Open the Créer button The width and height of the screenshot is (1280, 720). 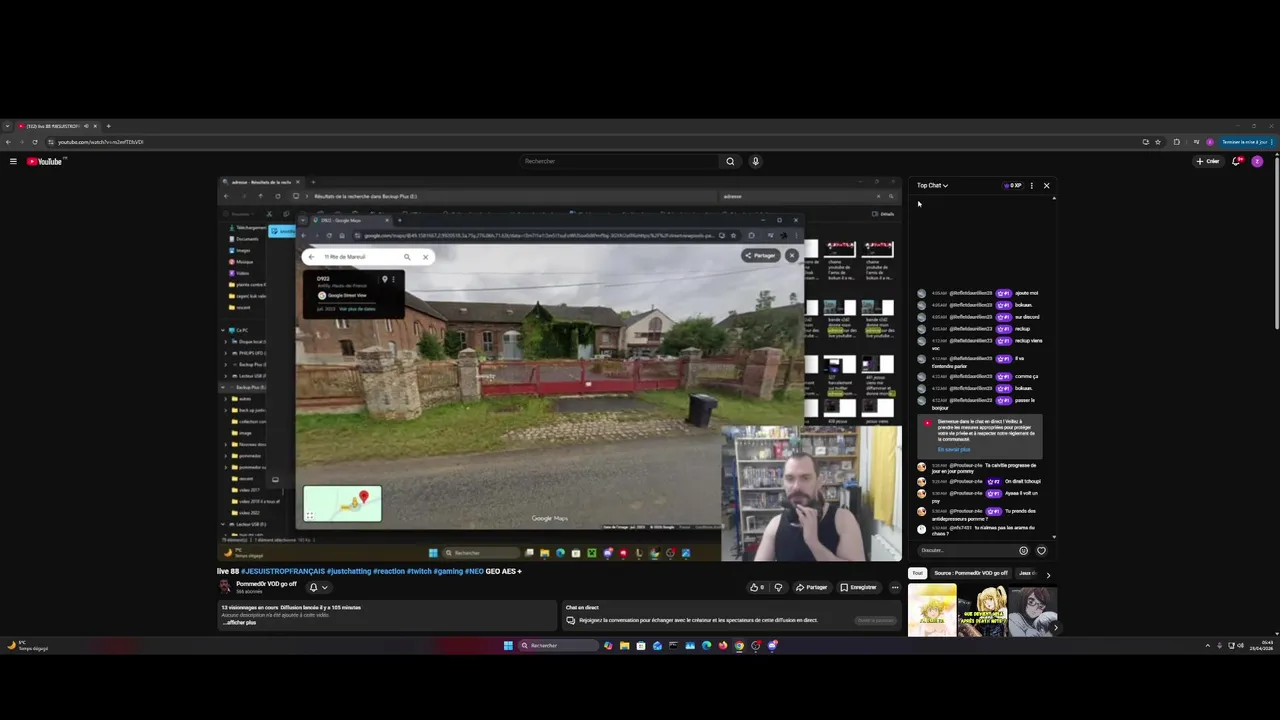point(1208,161)
